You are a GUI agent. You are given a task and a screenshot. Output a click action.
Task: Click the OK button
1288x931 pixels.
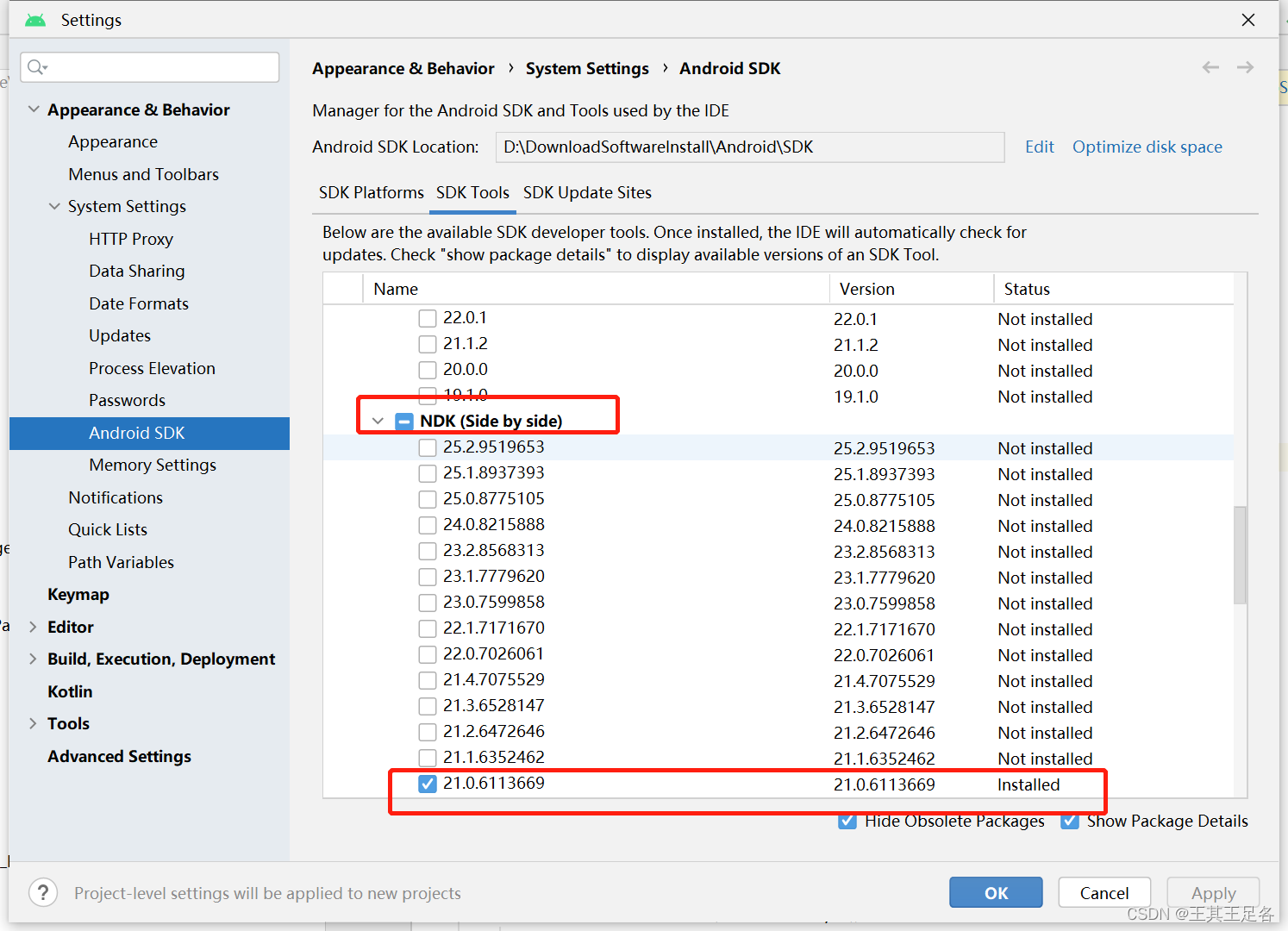click(996, 892)
